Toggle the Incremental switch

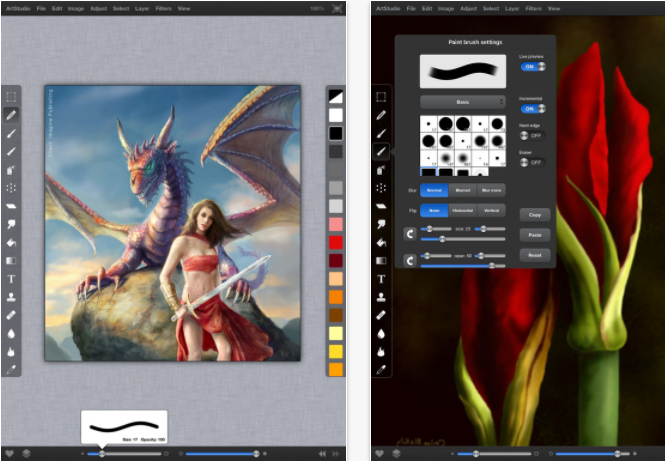coord(532,109)
